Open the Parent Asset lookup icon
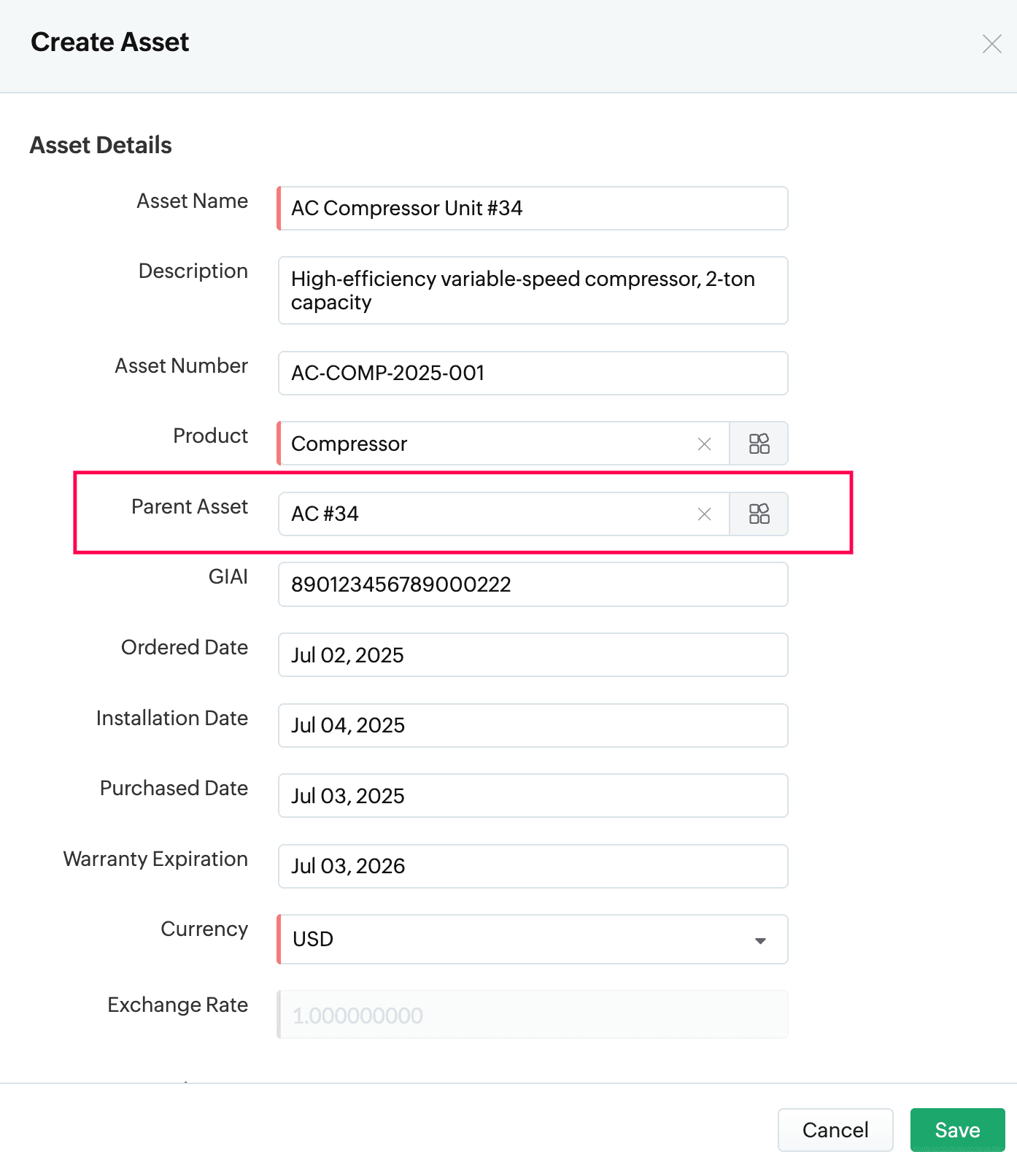The height and width of the screenshot is (1176, 1017). (759, 514)
